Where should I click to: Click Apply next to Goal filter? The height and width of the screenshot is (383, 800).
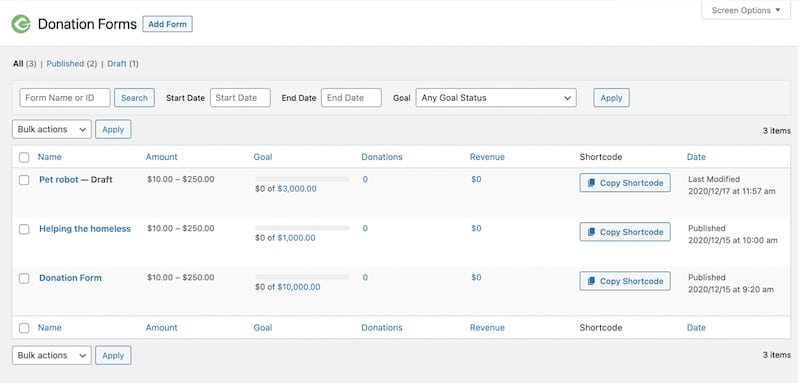point(611,98)
